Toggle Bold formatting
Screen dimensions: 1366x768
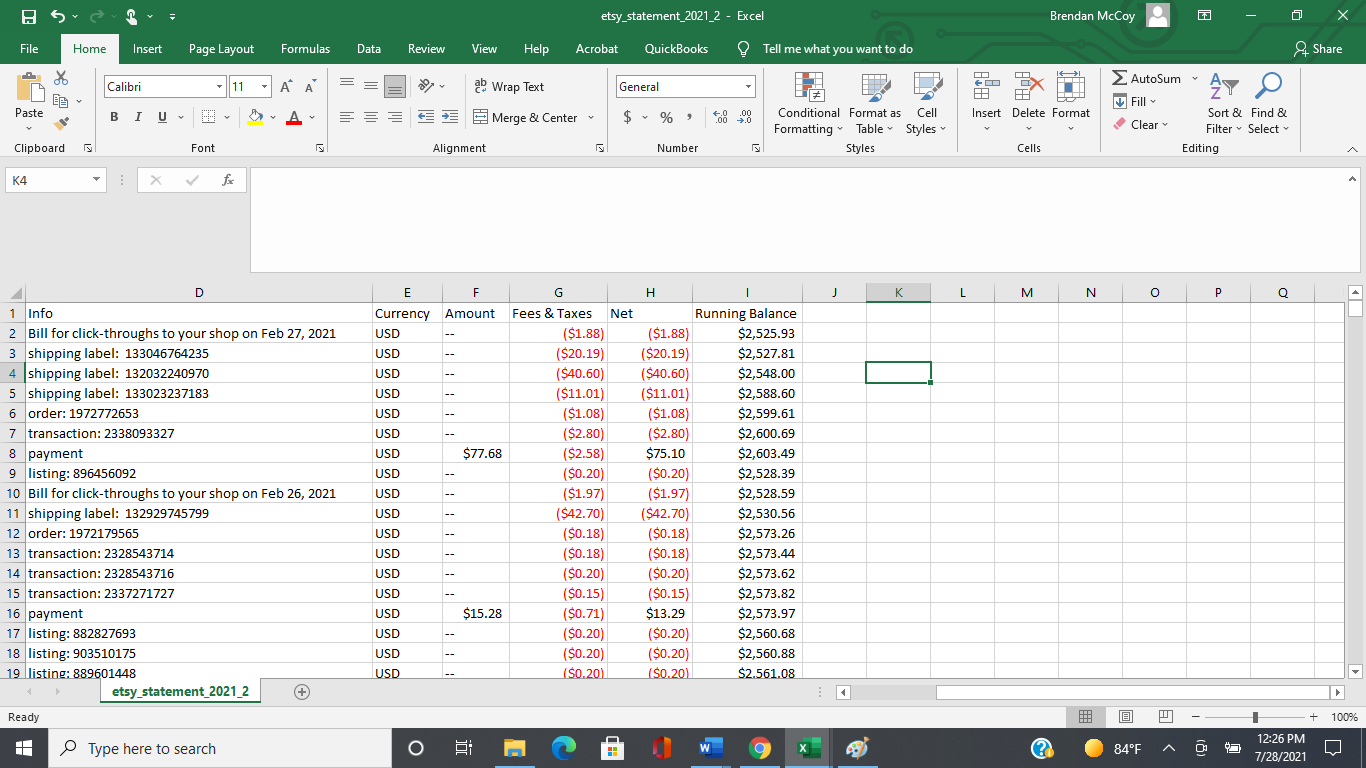[x=114, y=118]
